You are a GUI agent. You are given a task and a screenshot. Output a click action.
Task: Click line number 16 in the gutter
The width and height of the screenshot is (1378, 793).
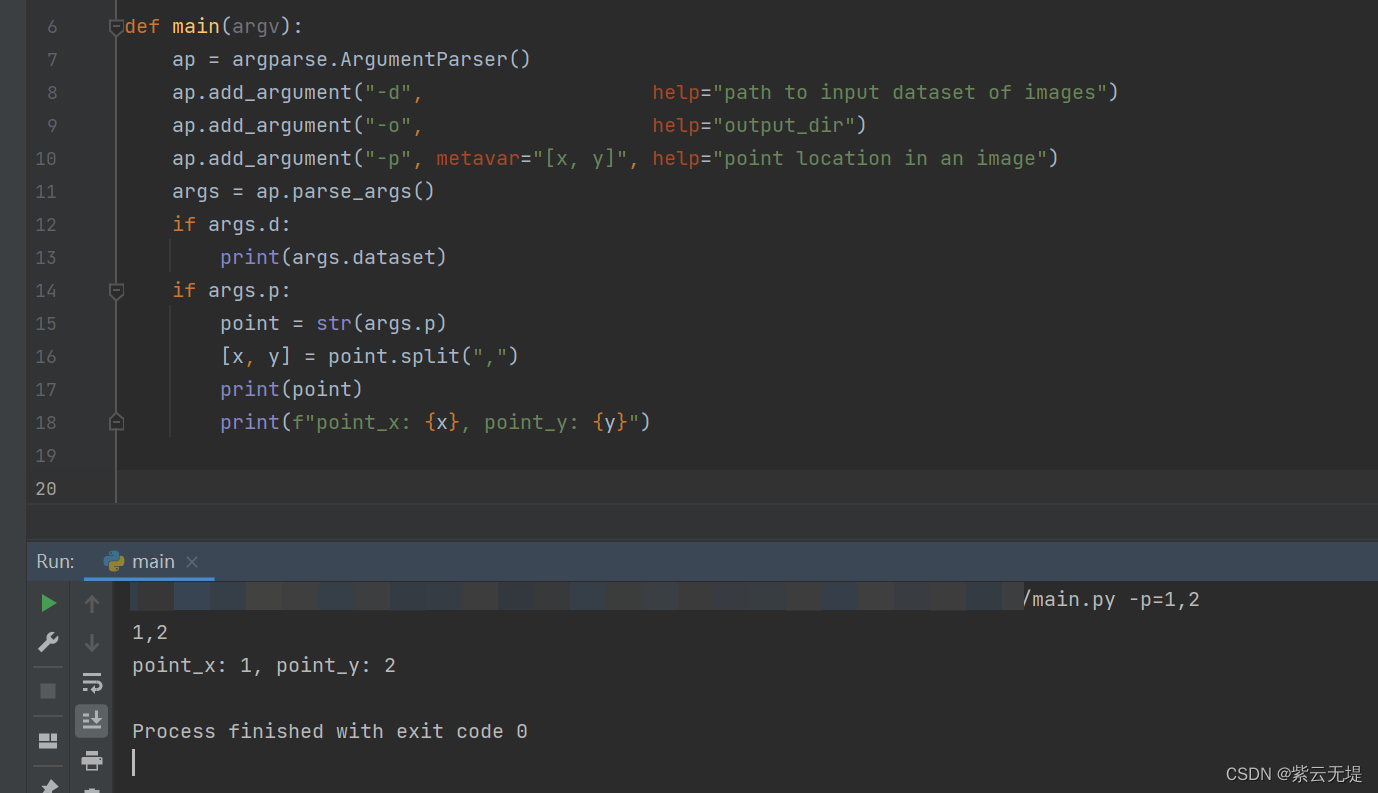46,357
